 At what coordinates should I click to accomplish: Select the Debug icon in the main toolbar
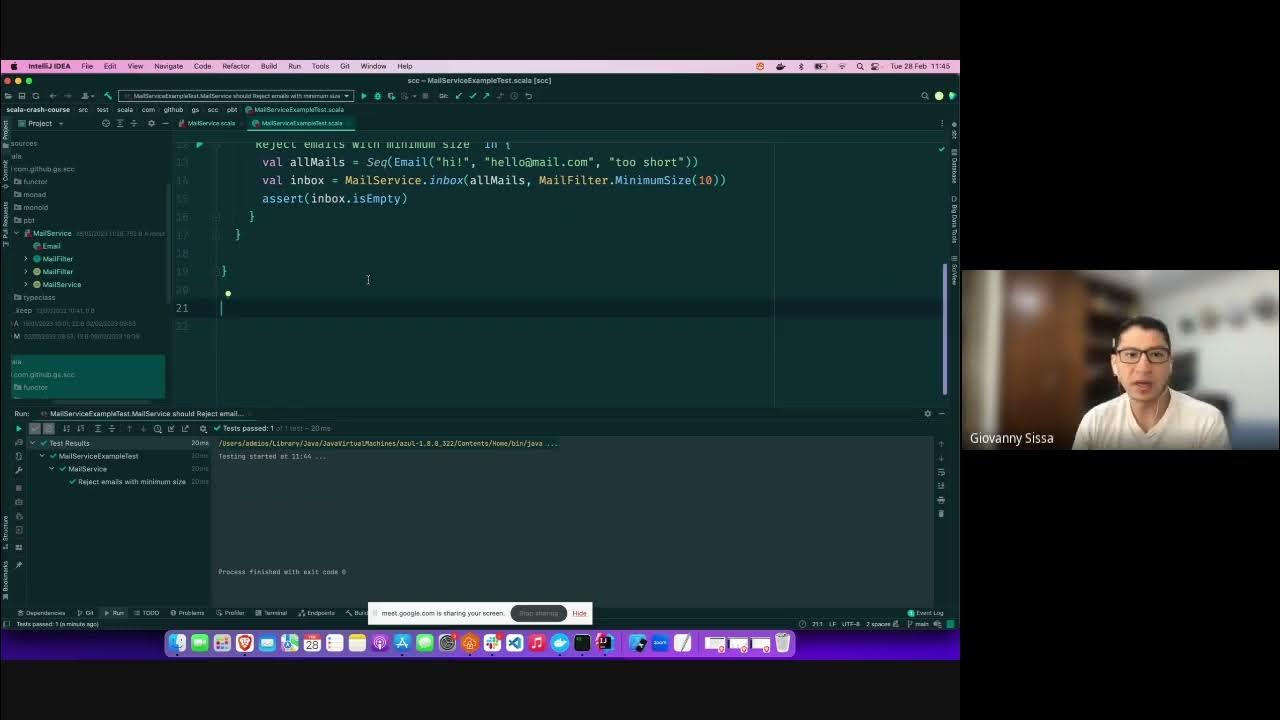point(378,95)
